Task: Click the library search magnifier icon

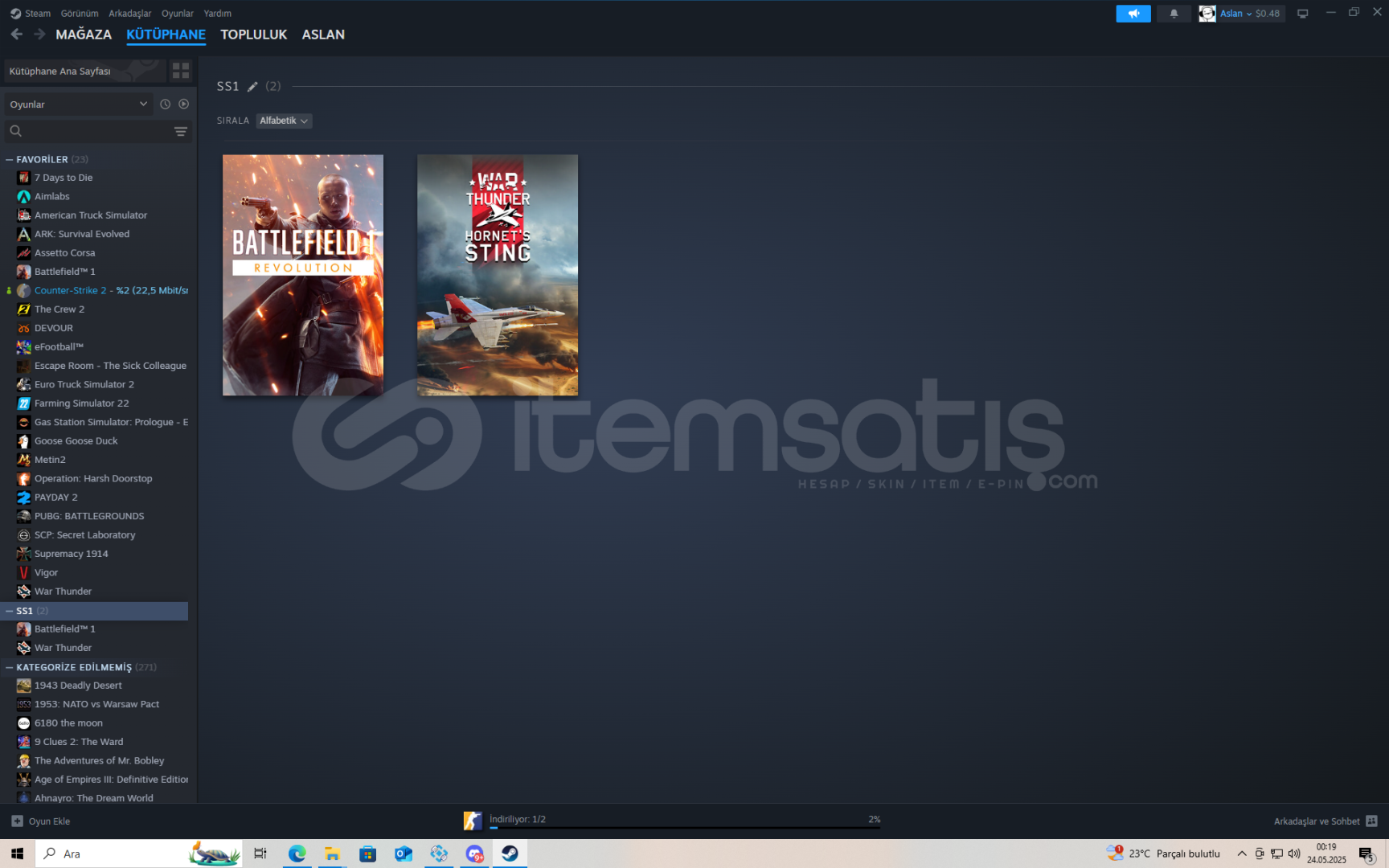Action: 15,131
